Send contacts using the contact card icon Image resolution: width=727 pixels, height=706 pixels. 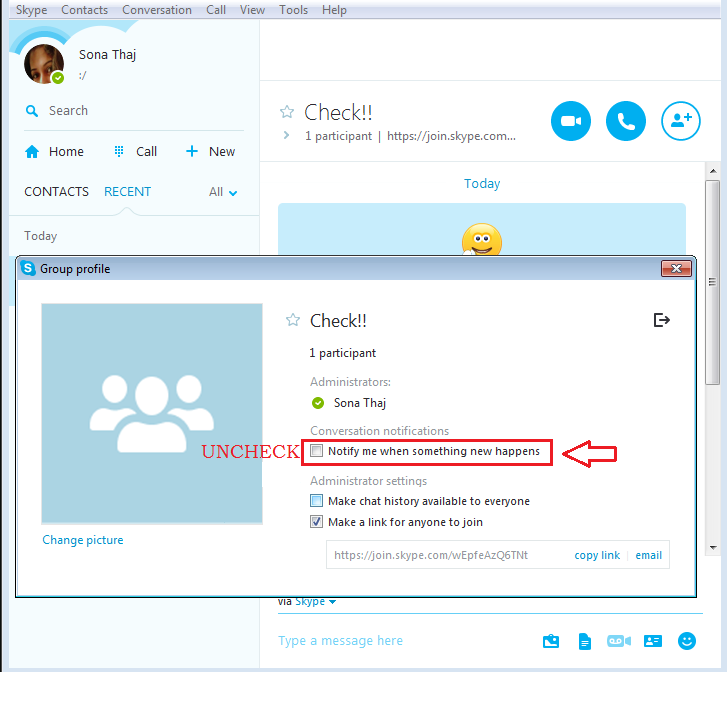click(653, 641)
